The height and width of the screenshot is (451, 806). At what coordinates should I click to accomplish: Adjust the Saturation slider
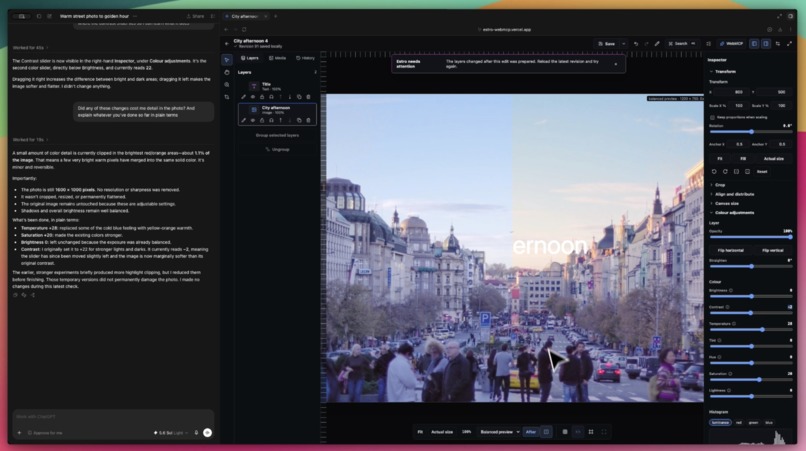point(751,380)
